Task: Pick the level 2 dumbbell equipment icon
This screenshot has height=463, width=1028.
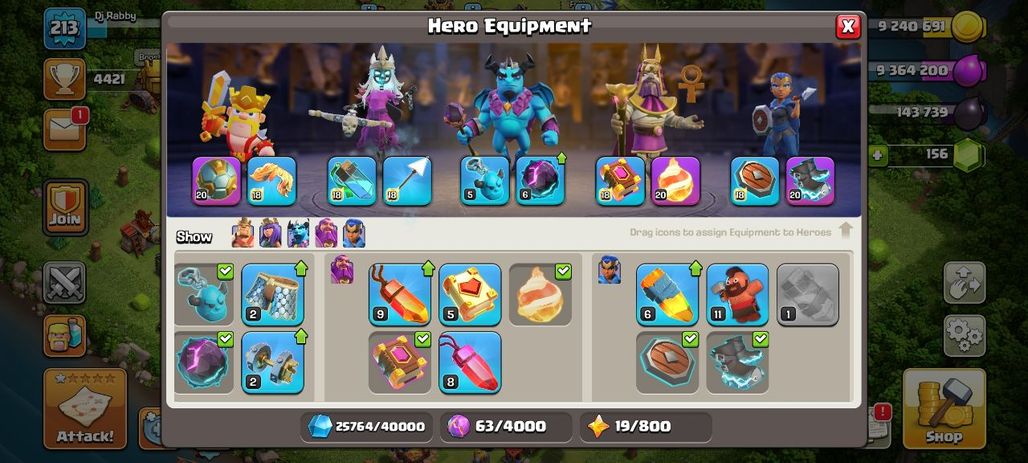Action: [272, 362]
